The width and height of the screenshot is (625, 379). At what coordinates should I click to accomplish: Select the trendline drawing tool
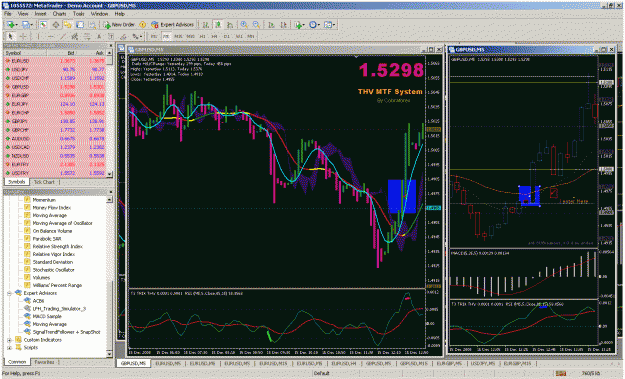[x=63, y=36]
